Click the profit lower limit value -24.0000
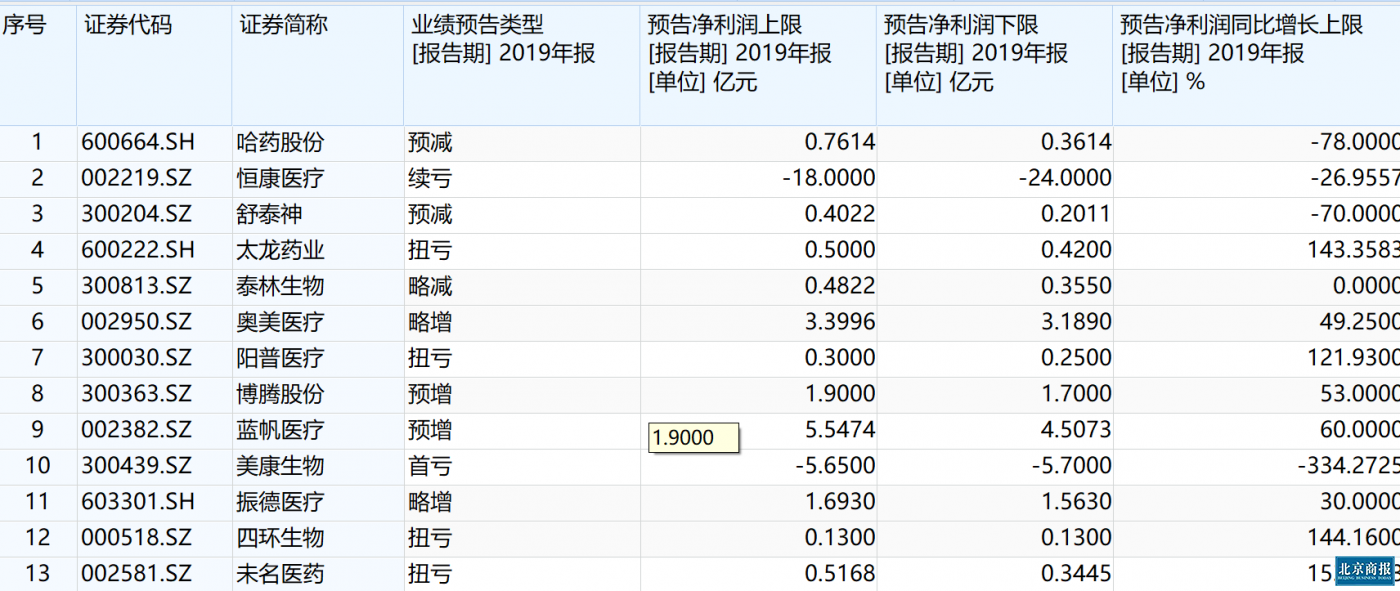 pyautogui.click(x=1064, y=179)
